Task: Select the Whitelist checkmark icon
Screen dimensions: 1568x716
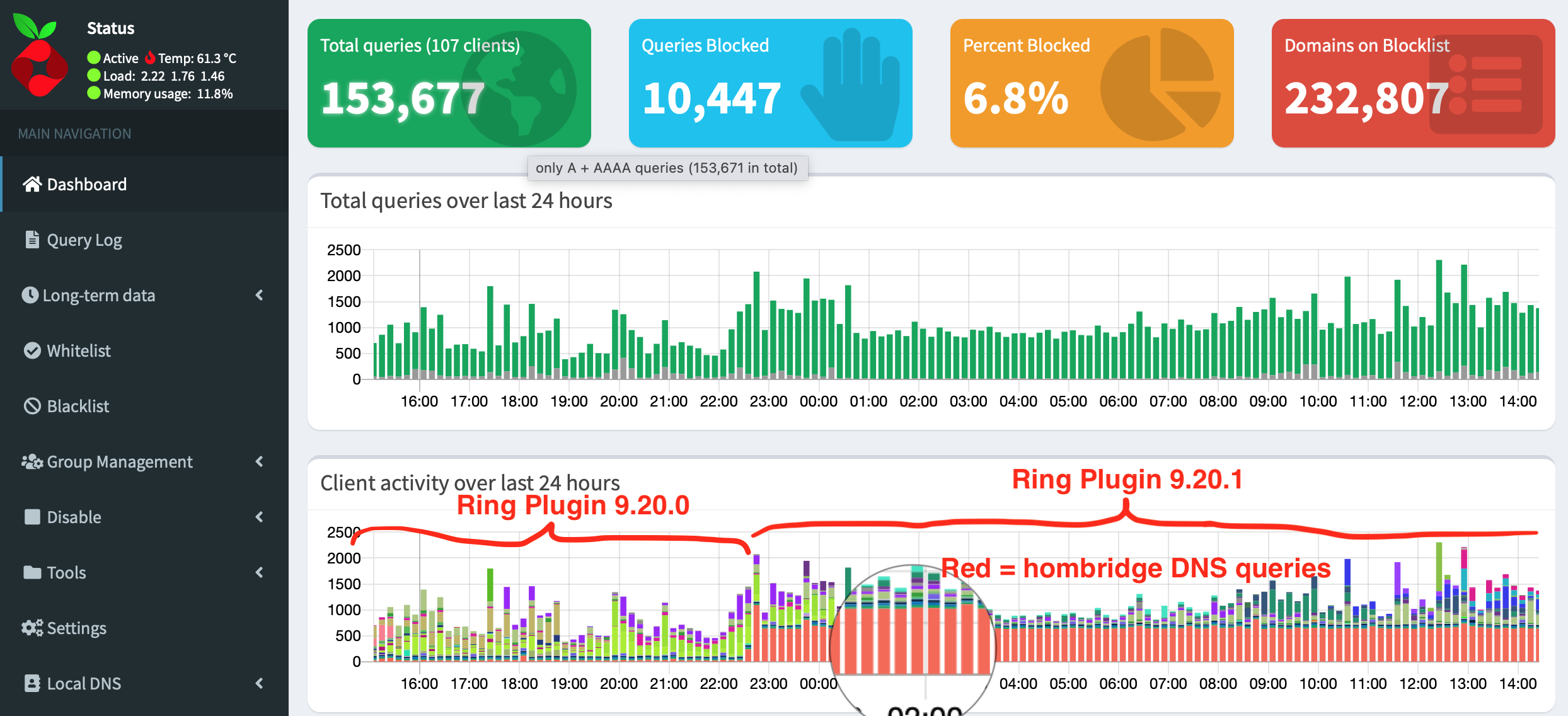Action: point(32,350)
